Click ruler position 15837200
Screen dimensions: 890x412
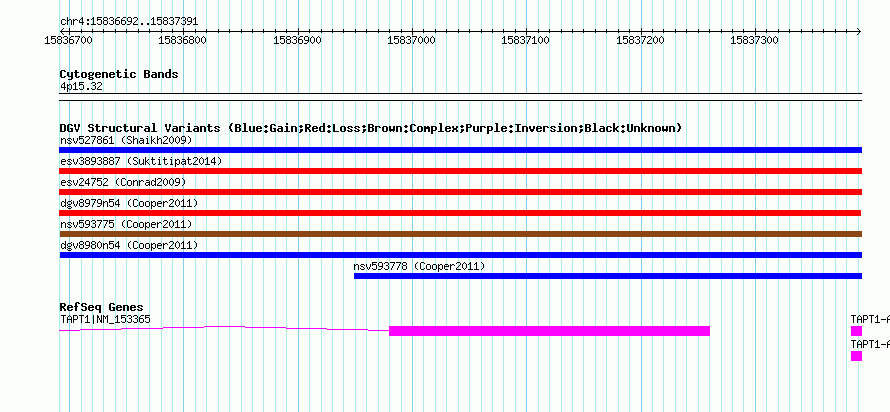[x=640, y=40]
